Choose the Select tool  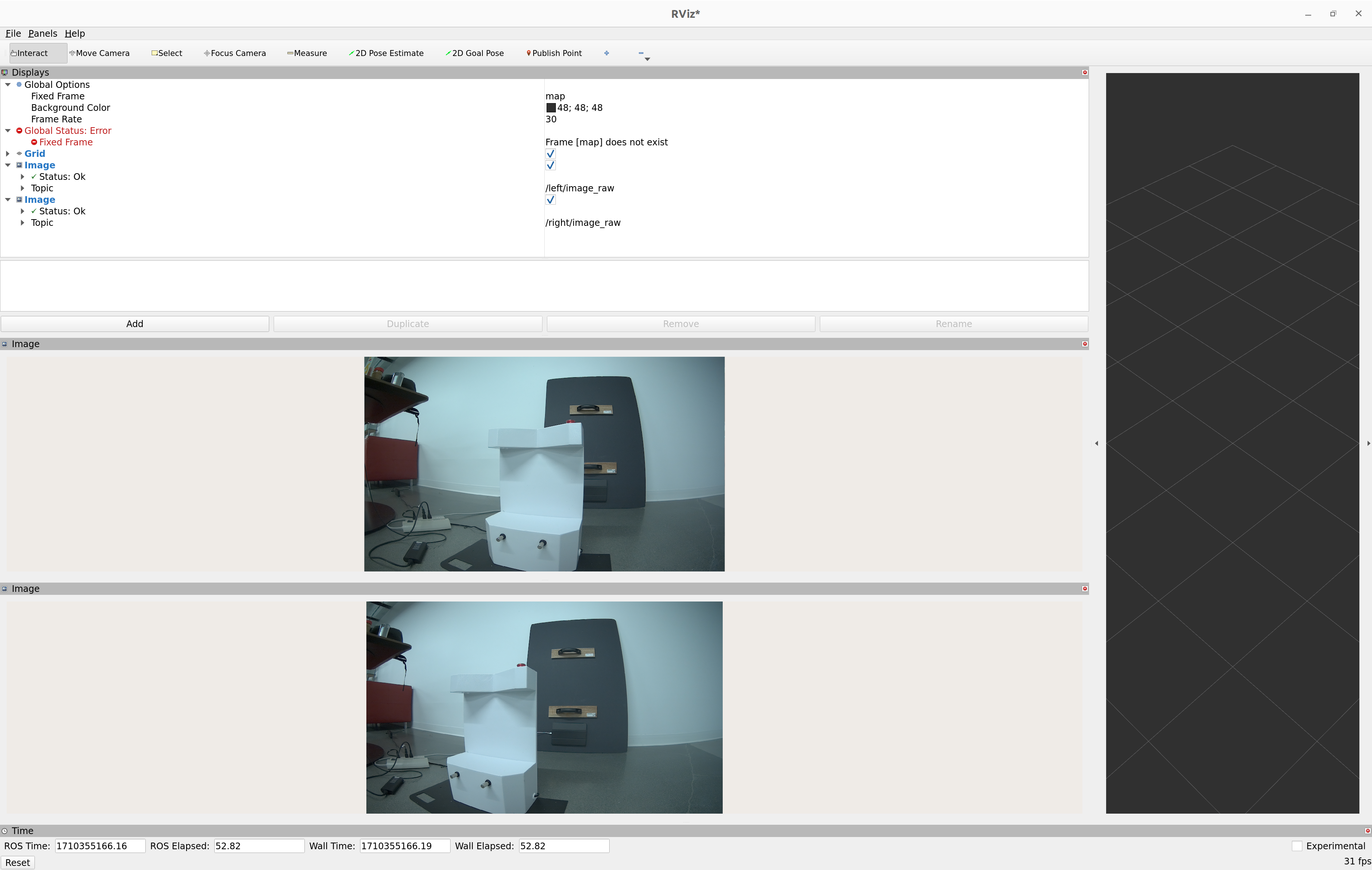point(167,53)
